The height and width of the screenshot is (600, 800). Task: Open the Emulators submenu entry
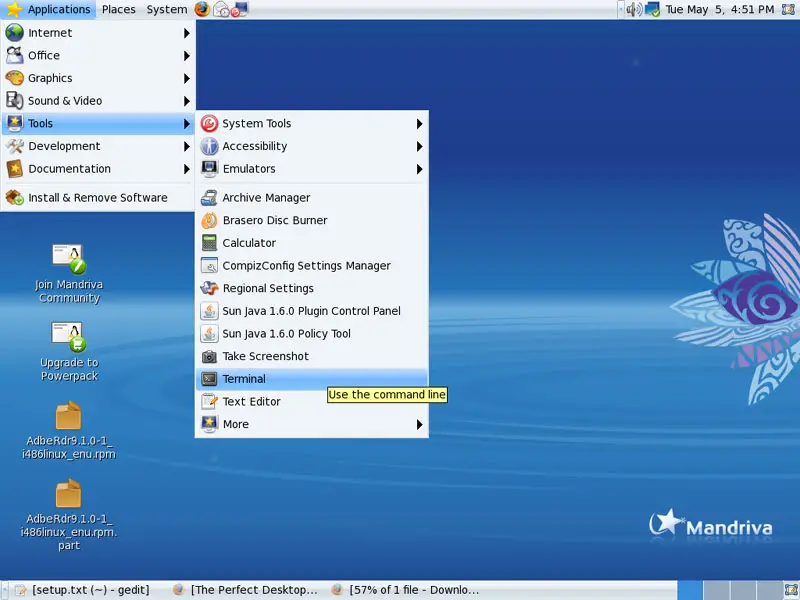coord(312,169)
